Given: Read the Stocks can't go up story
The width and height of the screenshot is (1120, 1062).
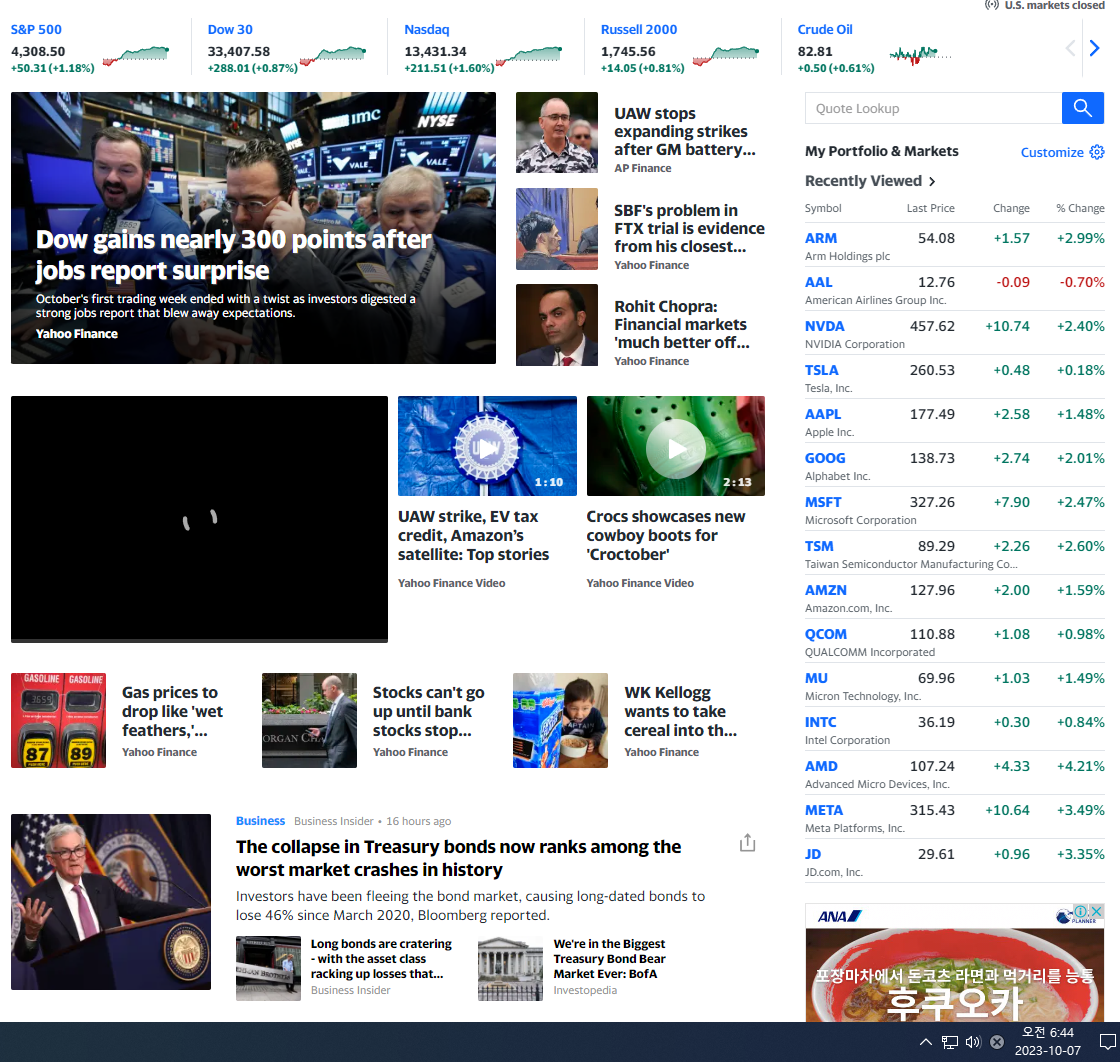Looking at the screenshot, I should tap(429, 711).
